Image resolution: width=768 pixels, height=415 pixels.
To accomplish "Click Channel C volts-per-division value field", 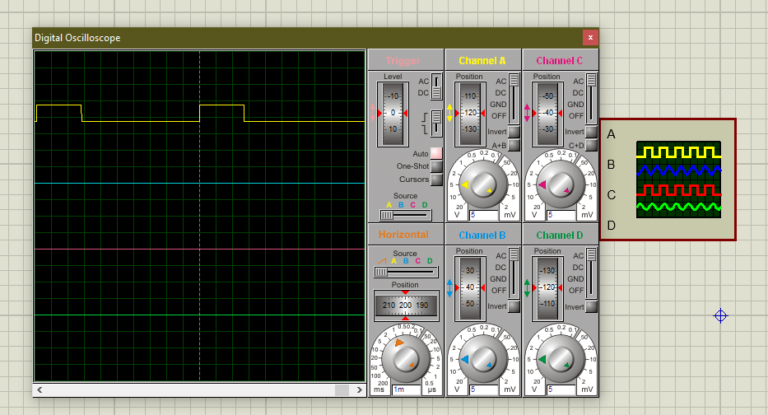I will [x=561, y=215].
